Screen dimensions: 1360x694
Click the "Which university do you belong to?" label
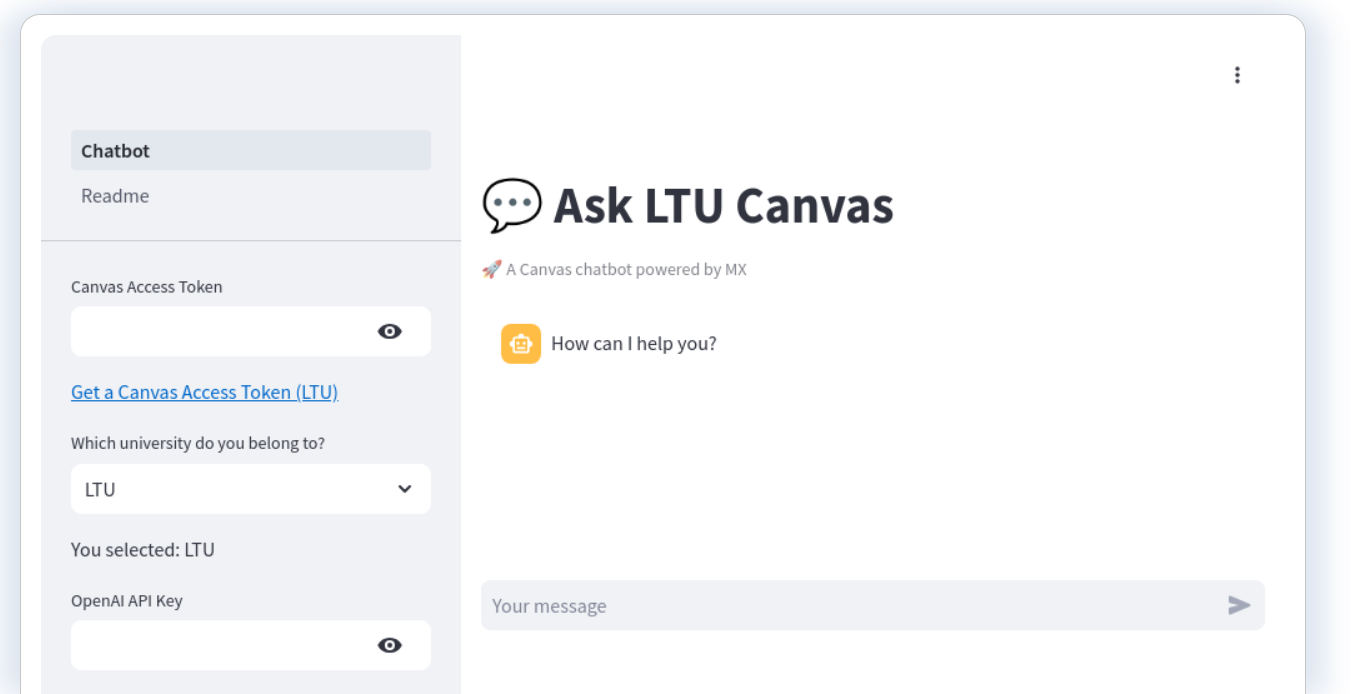198,443
